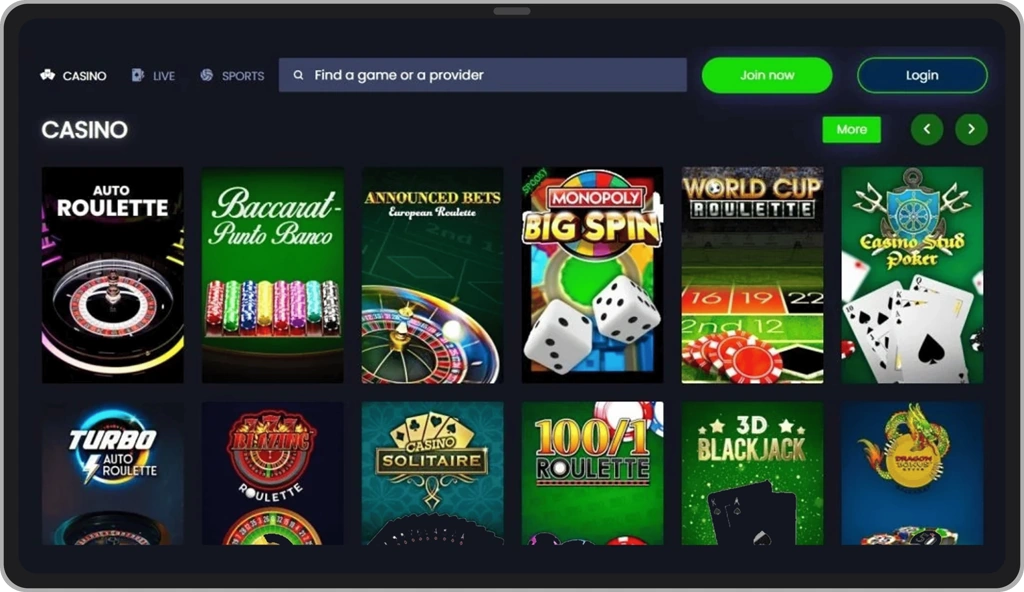Click the Login button
The image size is (1024, 592).
click(922, 75)
